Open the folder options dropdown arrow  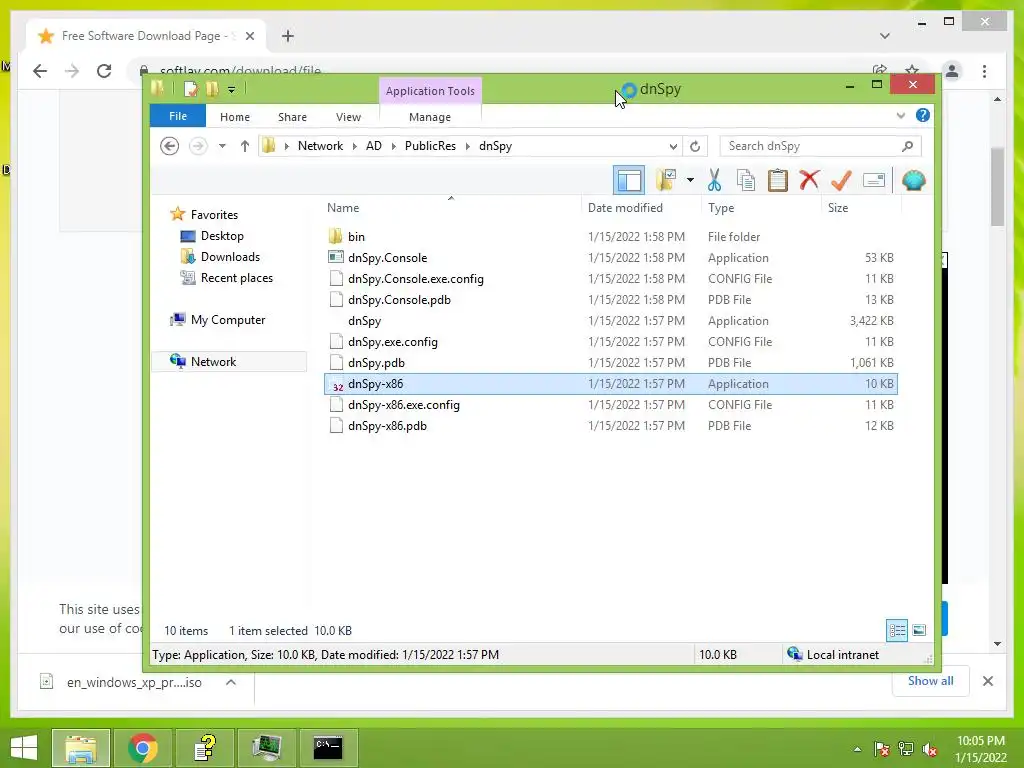tap(690, 180)
